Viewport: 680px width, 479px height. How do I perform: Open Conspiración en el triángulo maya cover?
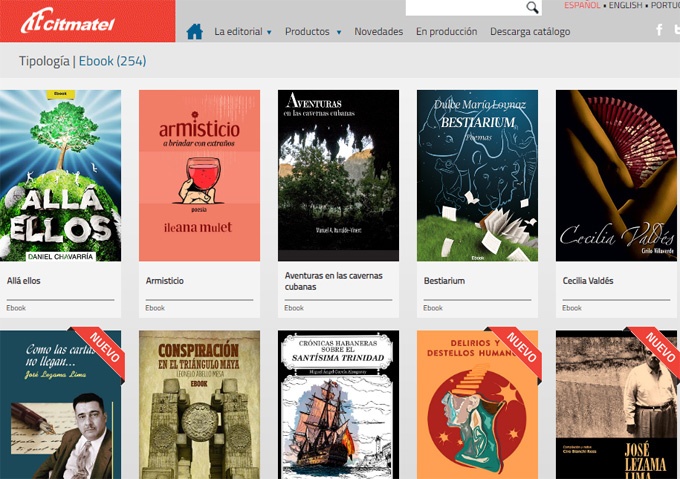(x=199, y=405)
